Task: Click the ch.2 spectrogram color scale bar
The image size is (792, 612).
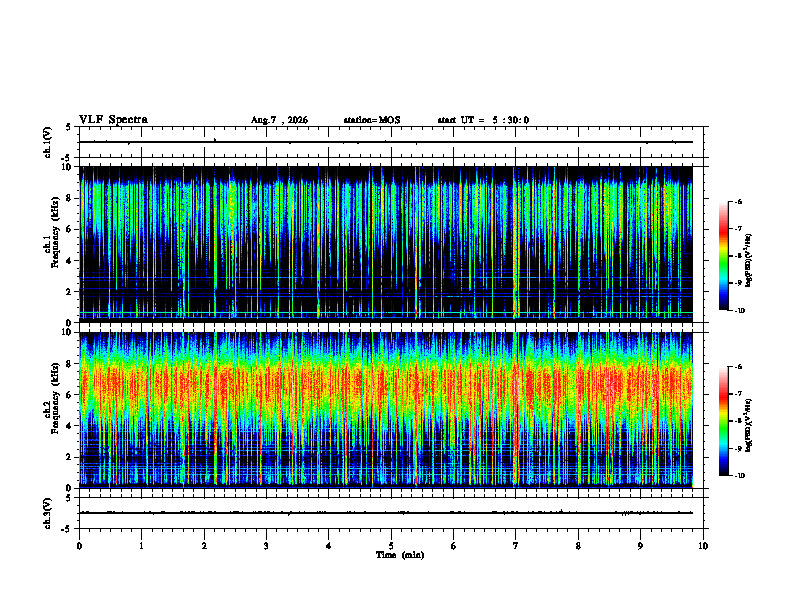Action: pyautogui.click(x=723, y=421)
